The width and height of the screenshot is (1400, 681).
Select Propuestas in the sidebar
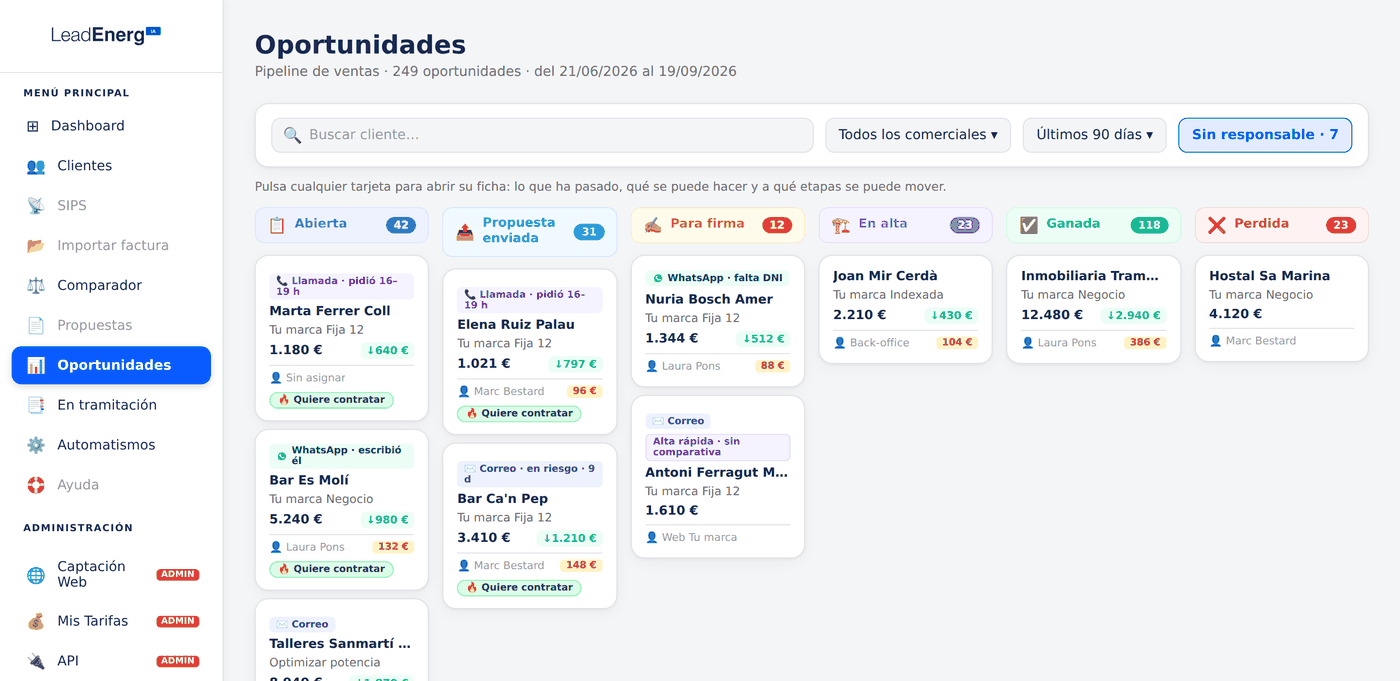(x=111, y=326)
